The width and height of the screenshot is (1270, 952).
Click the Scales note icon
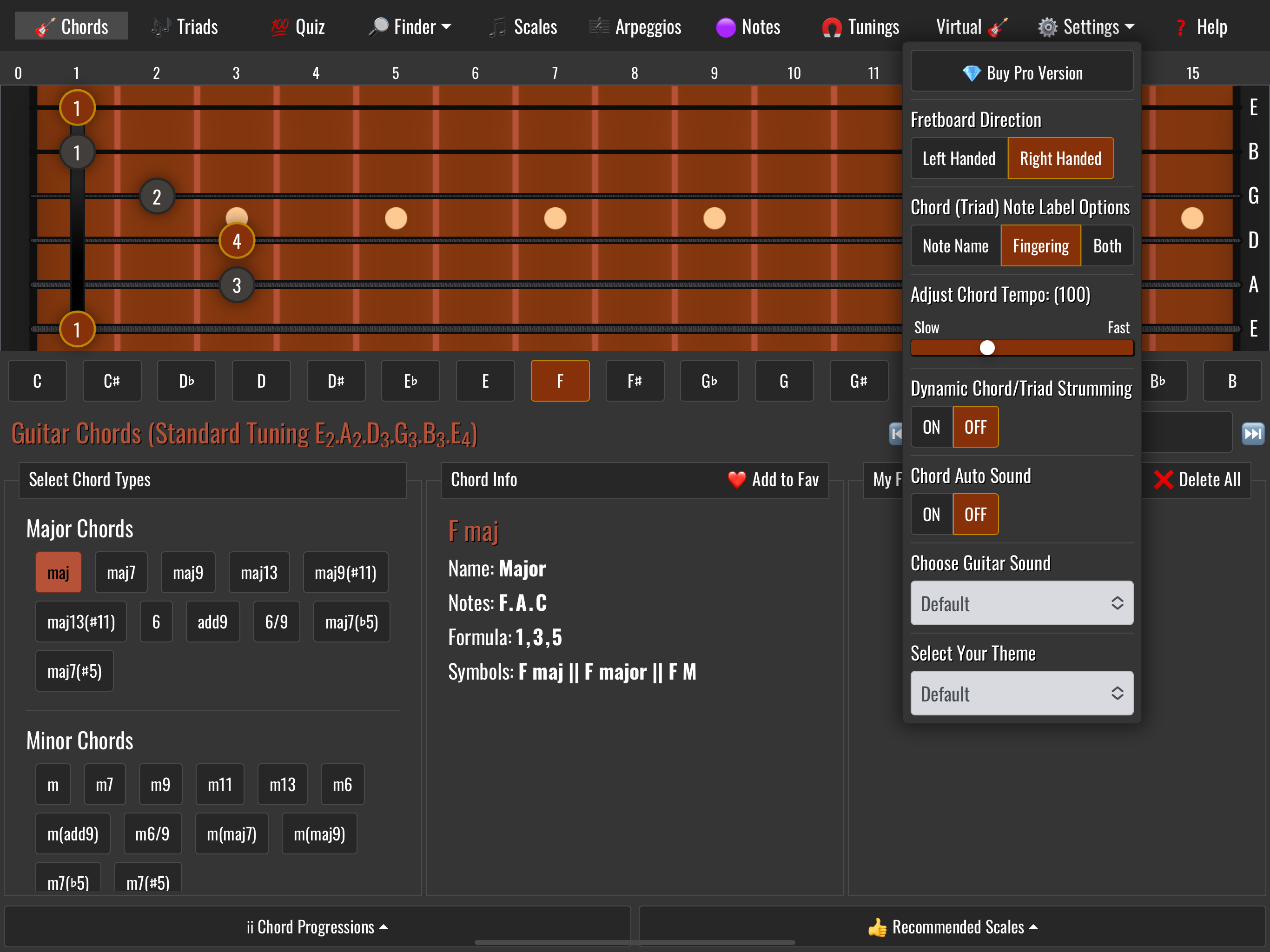(x=497, y=27)
